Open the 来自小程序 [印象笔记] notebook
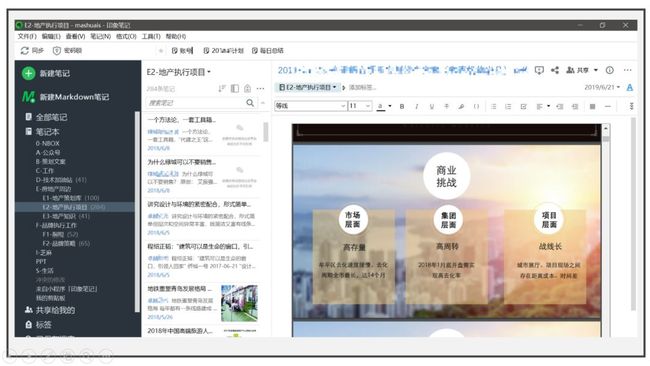The height and width of the screenshot is (366, 650). click(66, 289)
